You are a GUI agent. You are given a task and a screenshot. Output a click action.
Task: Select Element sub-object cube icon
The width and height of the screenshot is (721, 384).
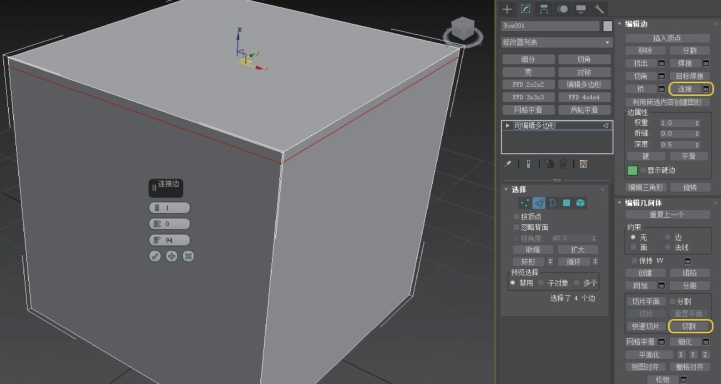(580, 203)
